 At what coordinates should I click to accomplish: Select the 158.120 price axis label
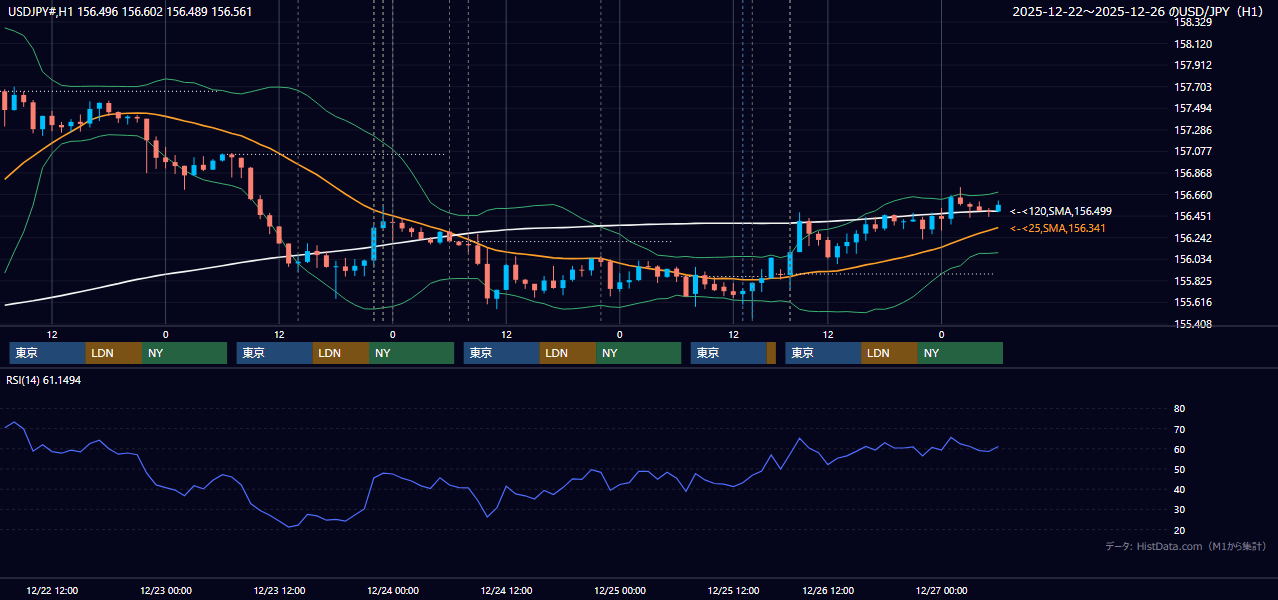1193,44
